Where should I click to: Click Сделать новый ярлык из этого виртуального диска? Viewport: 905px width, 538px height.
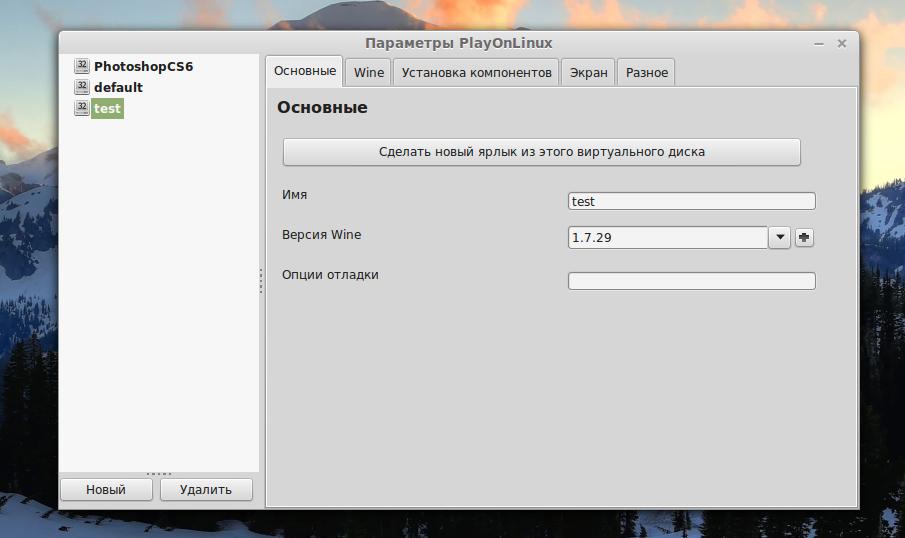coord(541,152)
